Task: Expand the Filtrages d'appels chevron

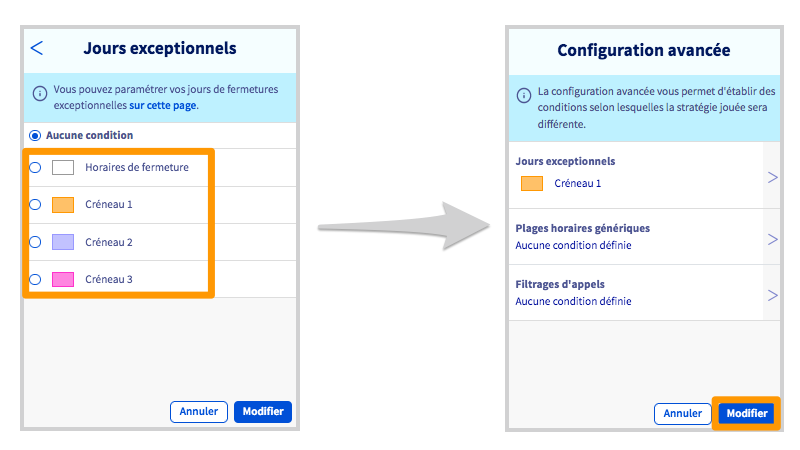Action: tap(772, 295)
